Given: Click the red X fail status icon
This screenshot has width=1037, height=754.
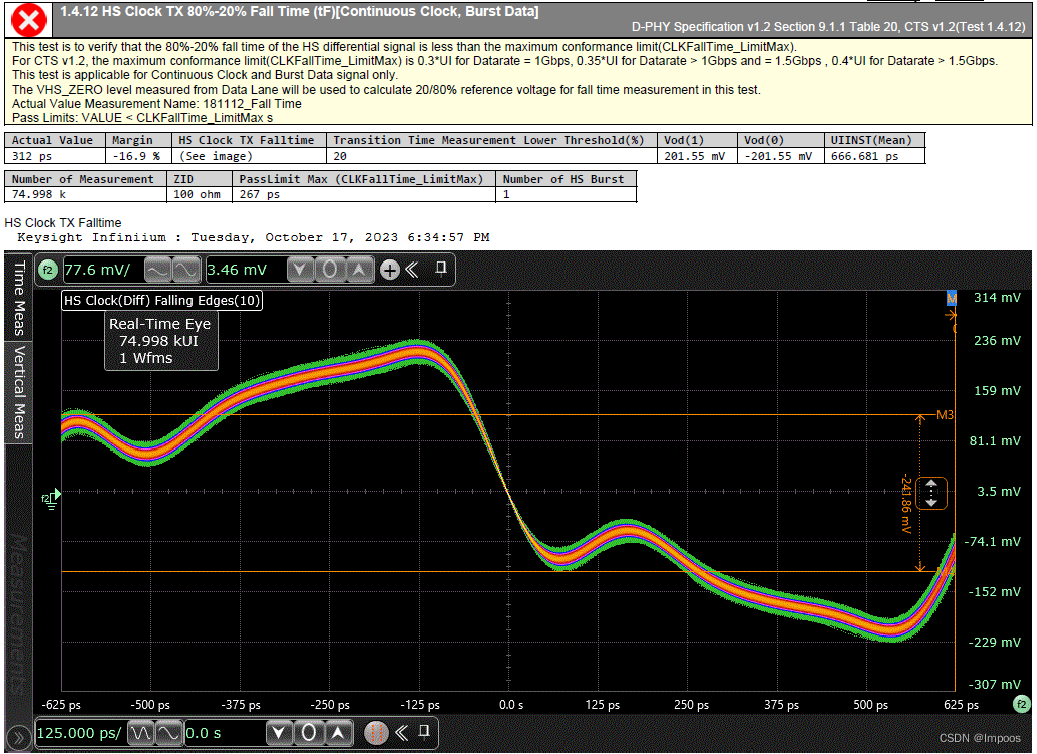Looking at the screenshot, I should pyautogui.click(x=28, y=20).
